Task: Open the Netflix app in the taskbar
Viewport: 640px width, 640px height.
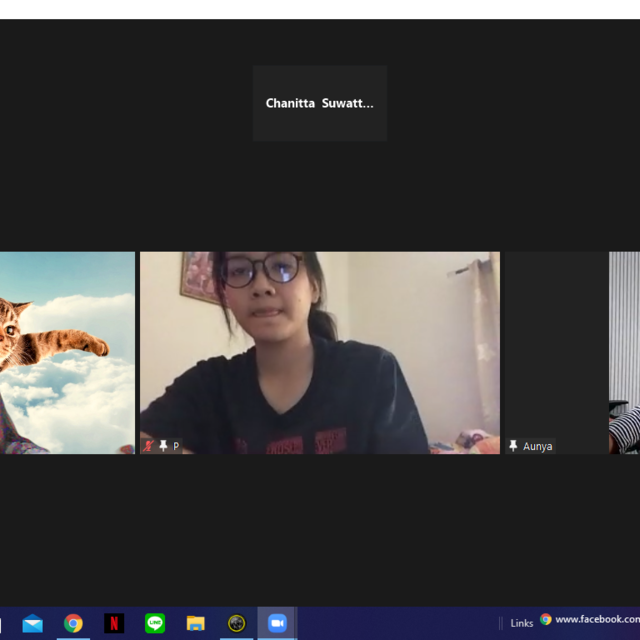Action: pyautogui.click(x=114, y=623)
